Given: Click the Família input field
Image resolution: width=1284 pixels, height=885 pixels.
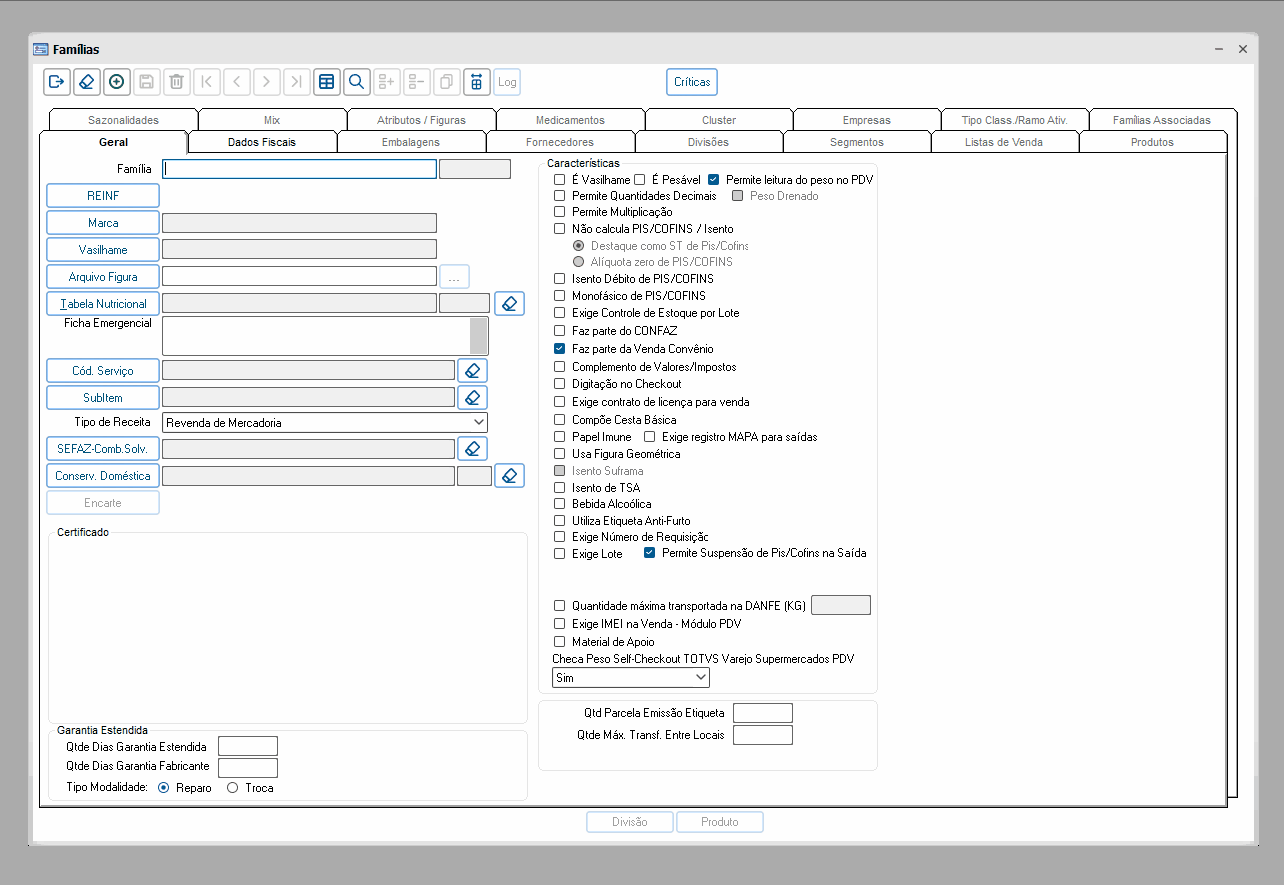Looking at the screenshot, I should [x=300, y=169].
